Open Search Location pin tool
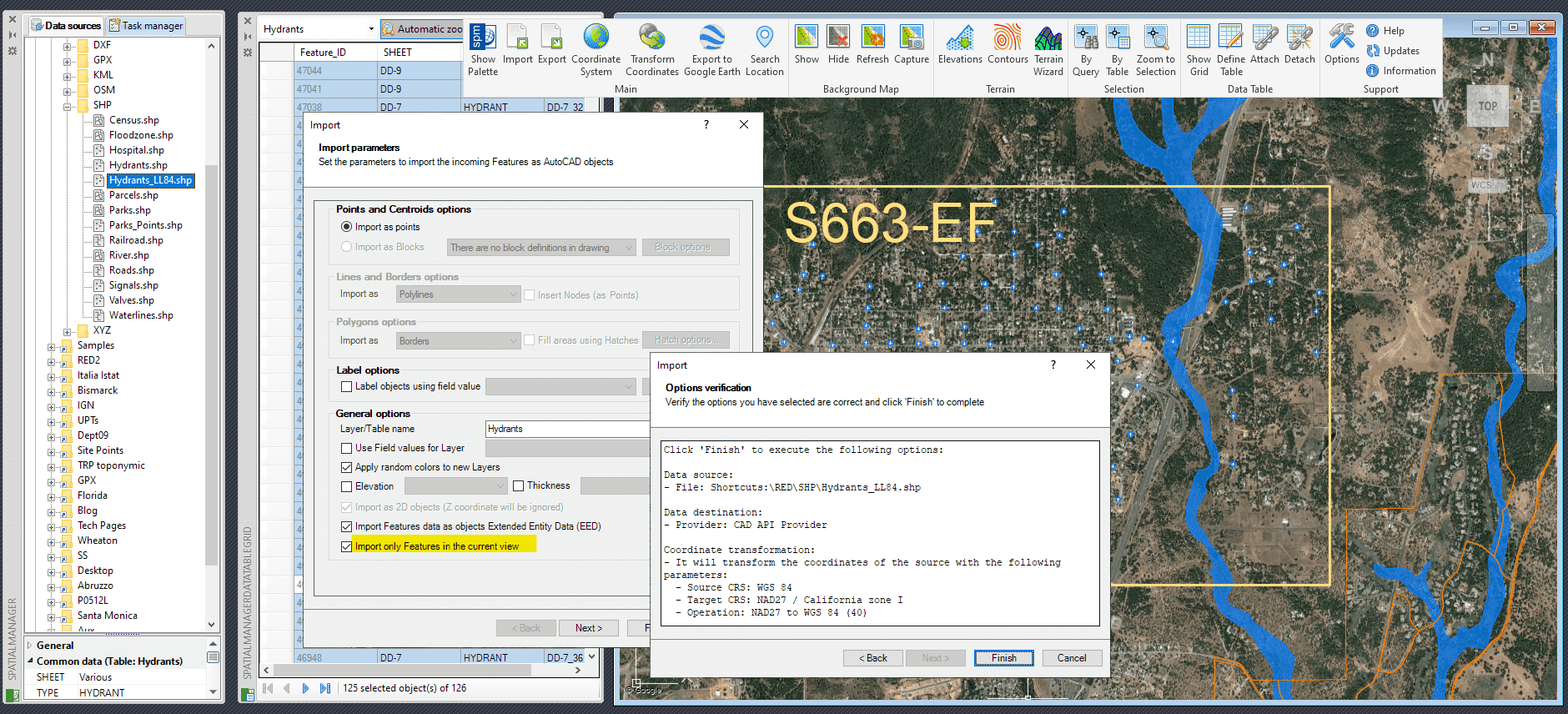This screenshot has height=714, width=1568. coord(764,50)
